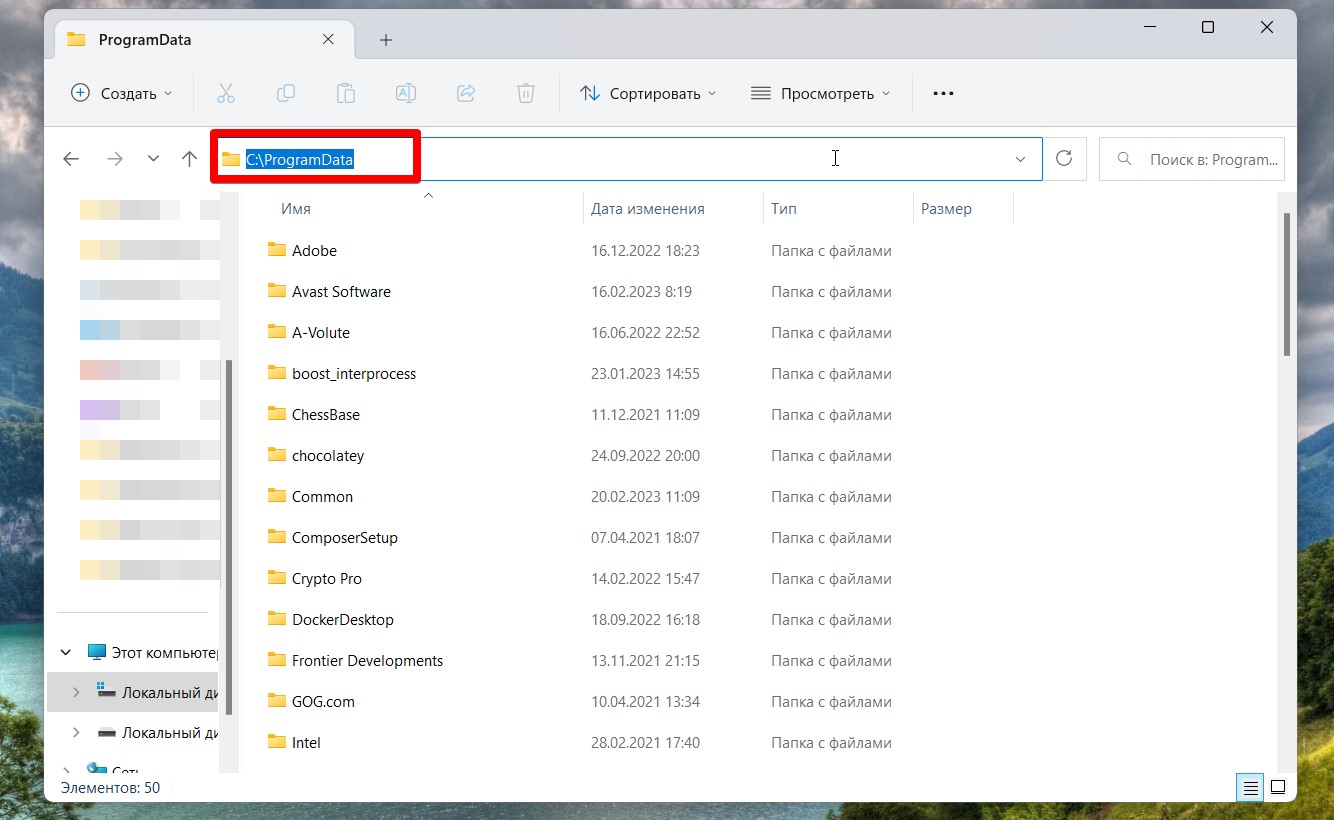This screenshot has height=820, width=1334.
Task: Select the Avast Software folder icon
Action: click(x=277, y=291)
